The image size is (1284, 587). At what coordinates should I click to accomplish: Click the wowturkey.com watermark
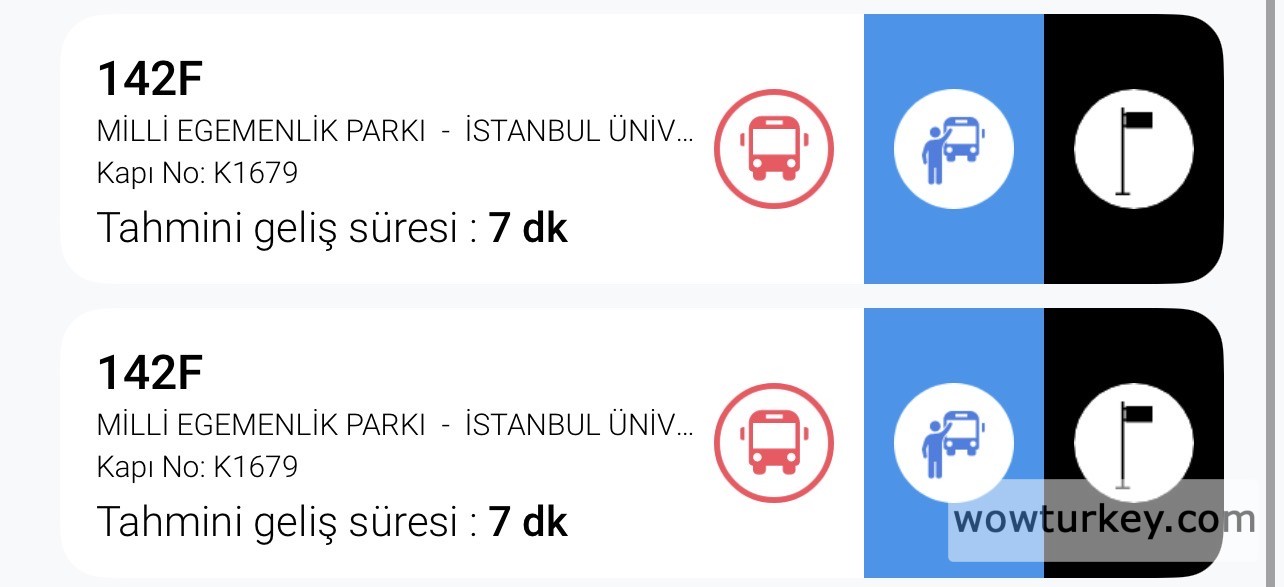tap(1103, 520)
